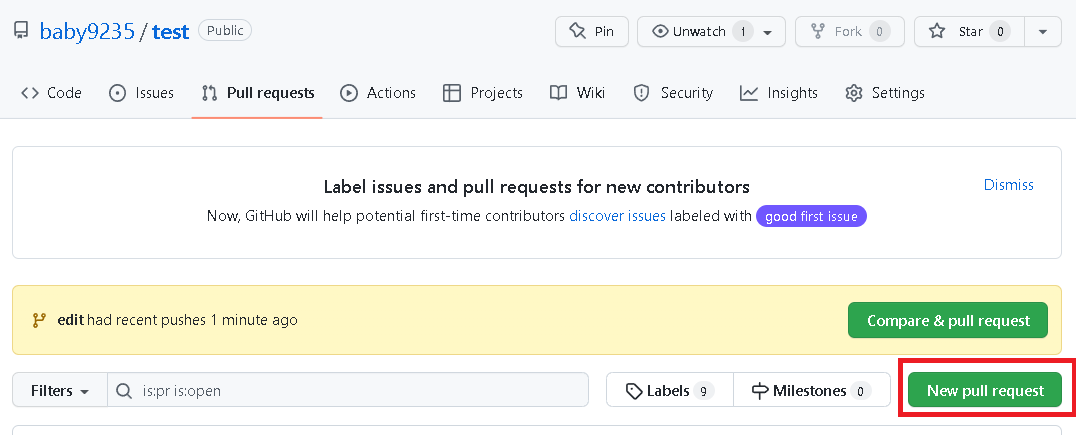
Task: Dismiss the new contributors banner
Action: (x=1008, y=185)
